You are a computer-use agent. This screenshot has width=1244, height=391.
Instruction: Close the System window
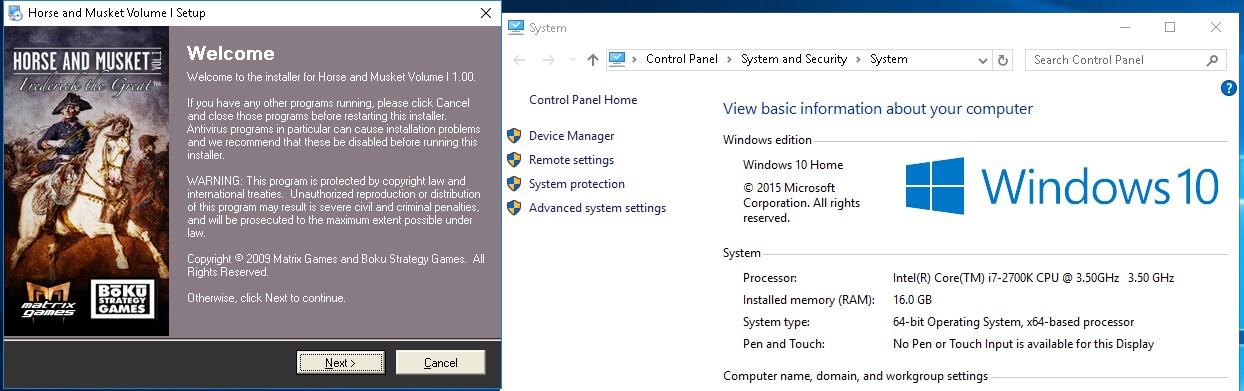point(1216,27)
